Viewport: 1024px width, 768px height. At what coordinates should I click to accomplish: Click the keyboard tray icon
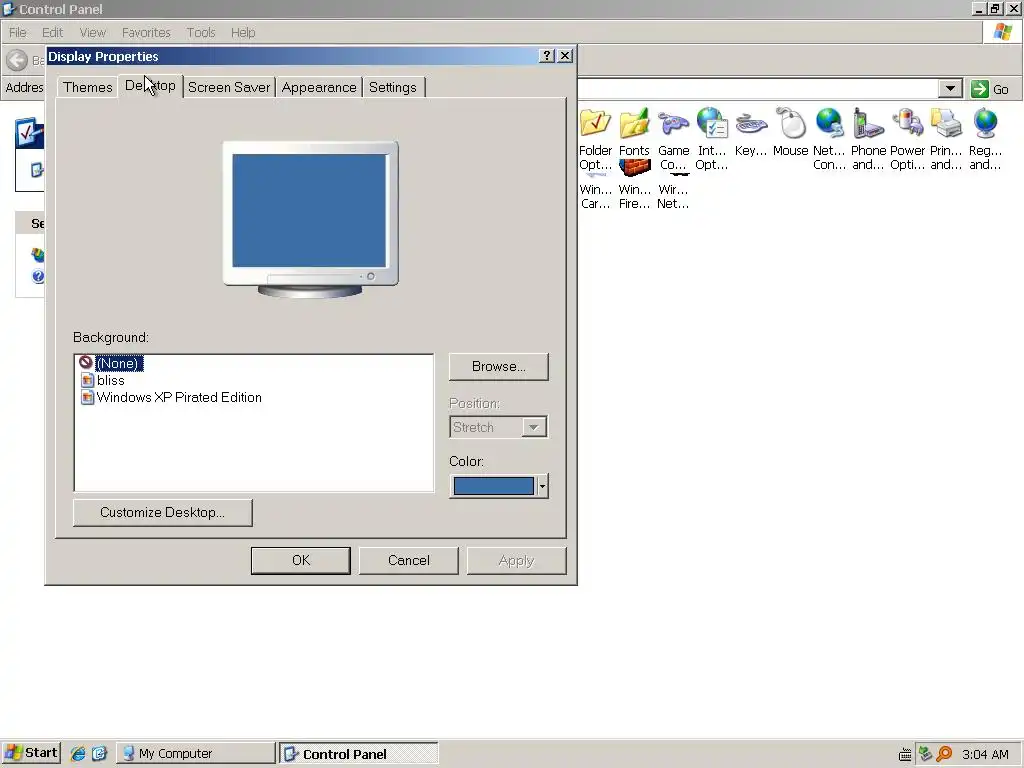905,755
